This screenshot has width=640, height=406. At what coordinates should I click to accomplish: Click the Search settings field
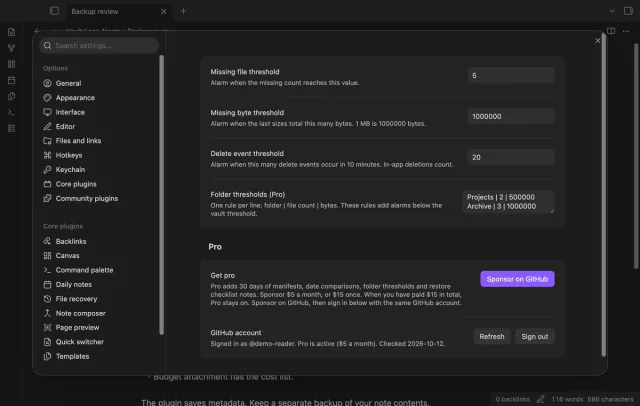pos(99,45)
